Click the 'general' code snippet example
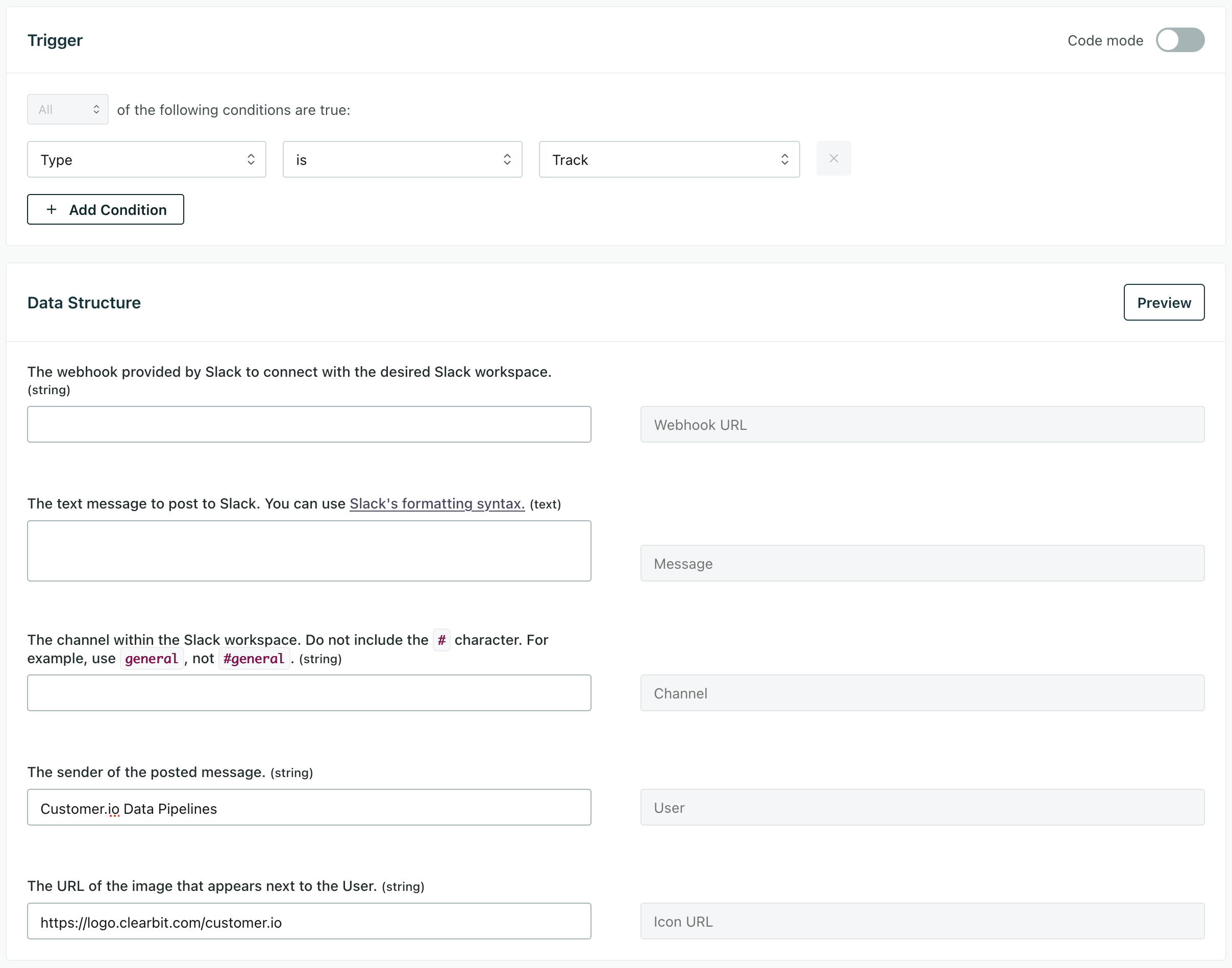The height and width of the screenshot is (968, 1232). tap(151, 658)
